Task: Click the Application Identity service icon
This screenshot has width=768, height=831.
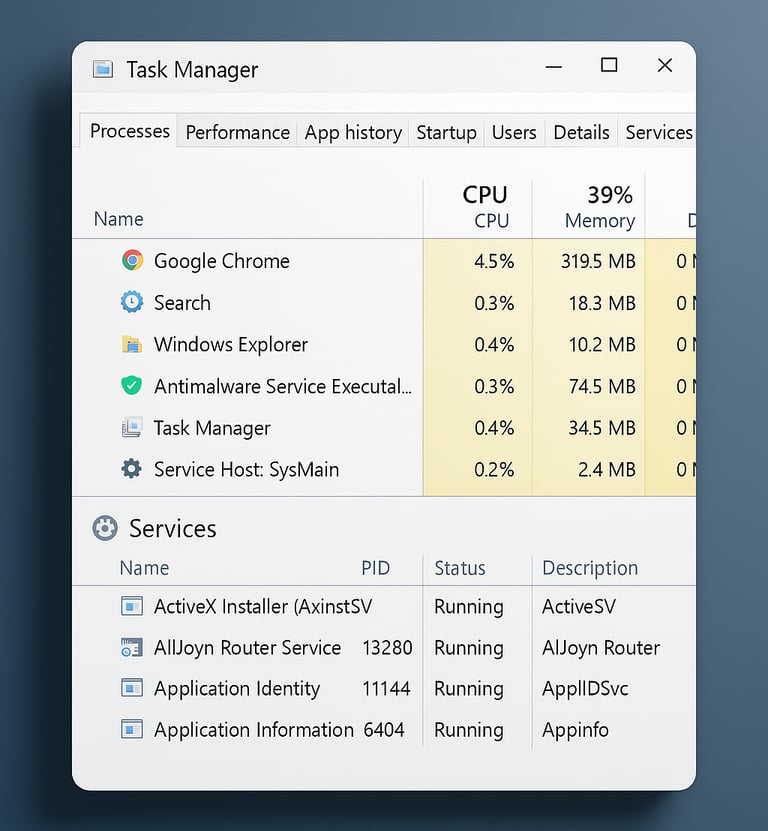Action: pos(131,688)
